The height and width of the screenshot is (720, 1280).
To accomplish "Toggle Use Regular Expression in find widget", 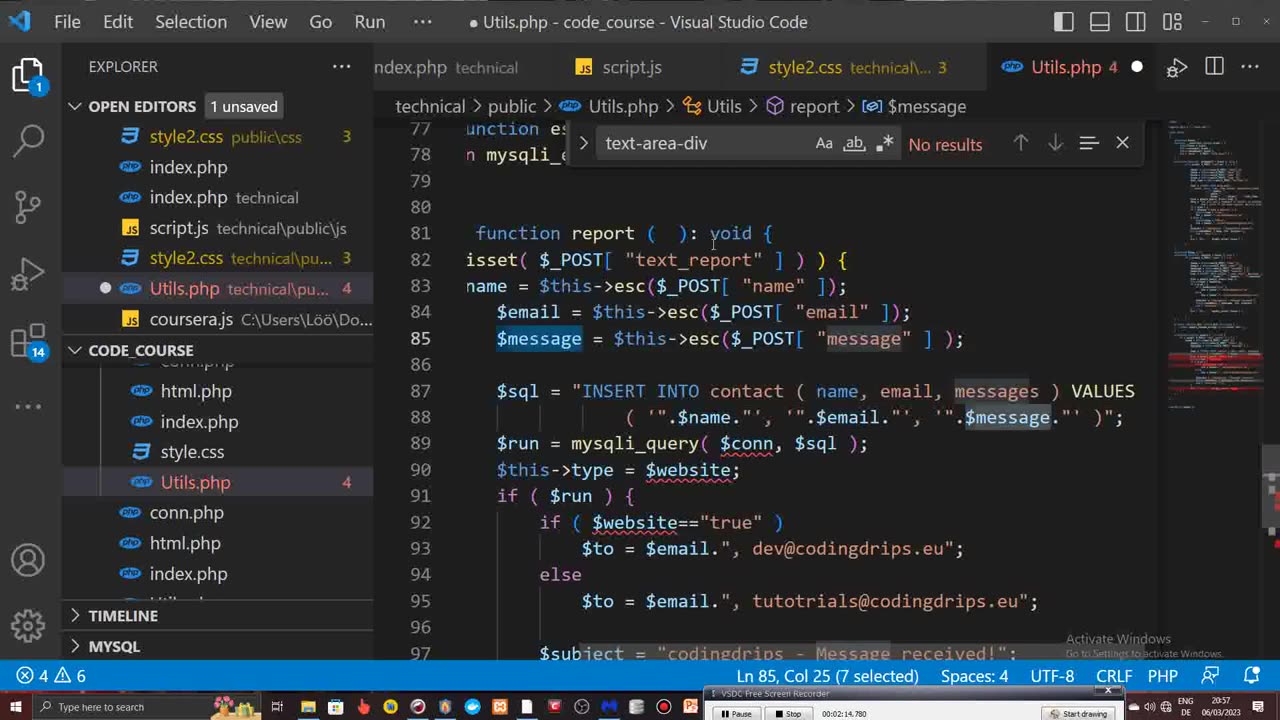I will (x=884, y=143).
